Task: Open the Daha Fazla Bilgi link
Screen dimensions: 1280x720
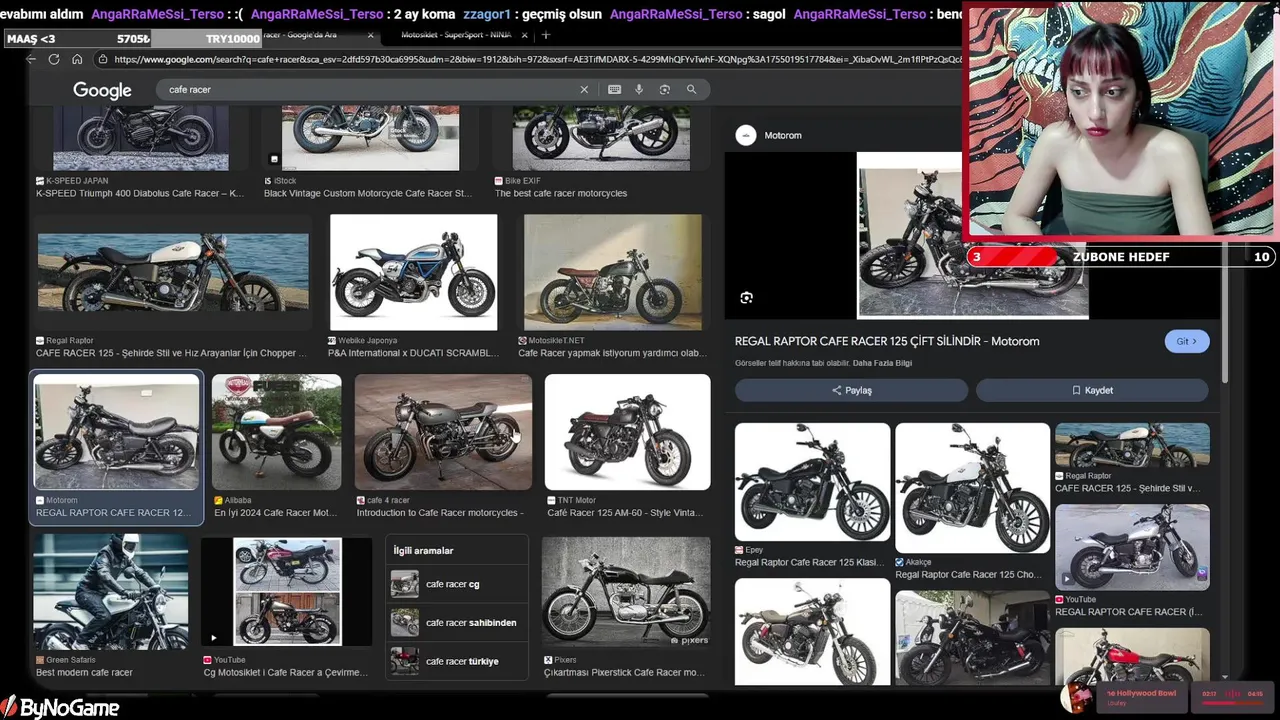Action: pos(882,363)
